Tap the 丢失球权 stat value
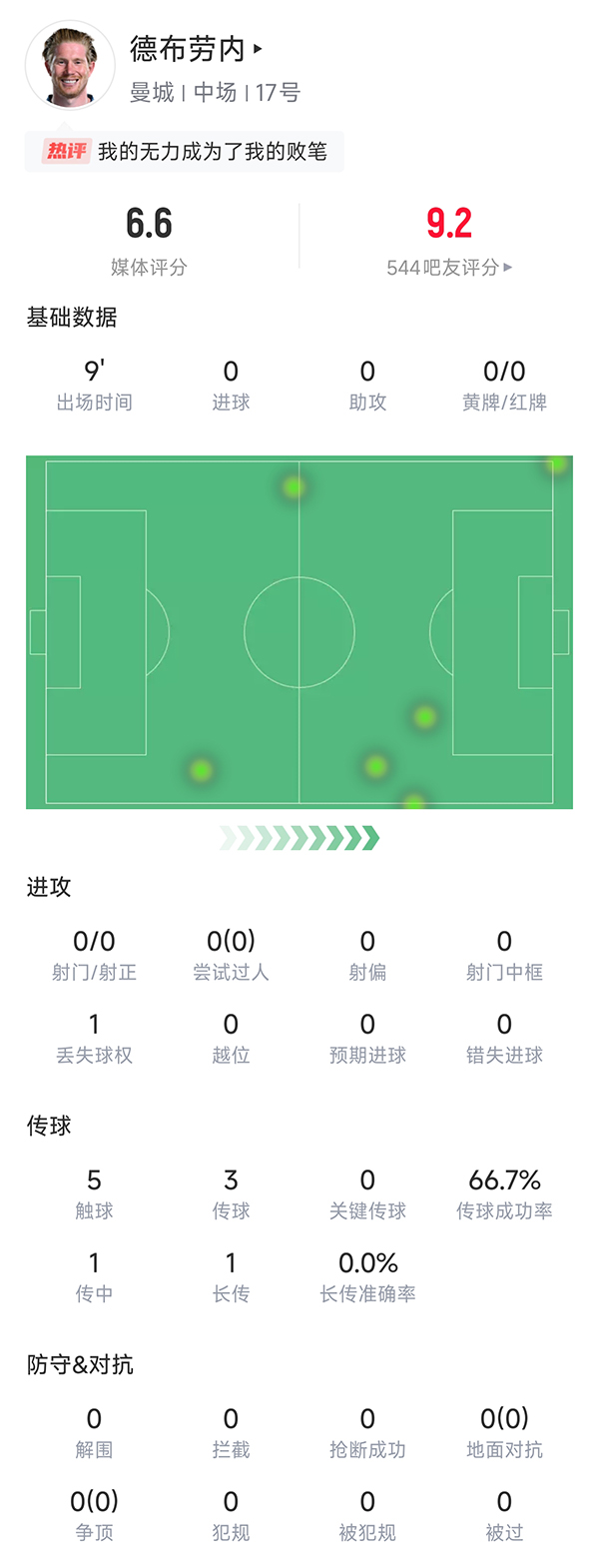 pyautogui.click(x=94, y=1024)
